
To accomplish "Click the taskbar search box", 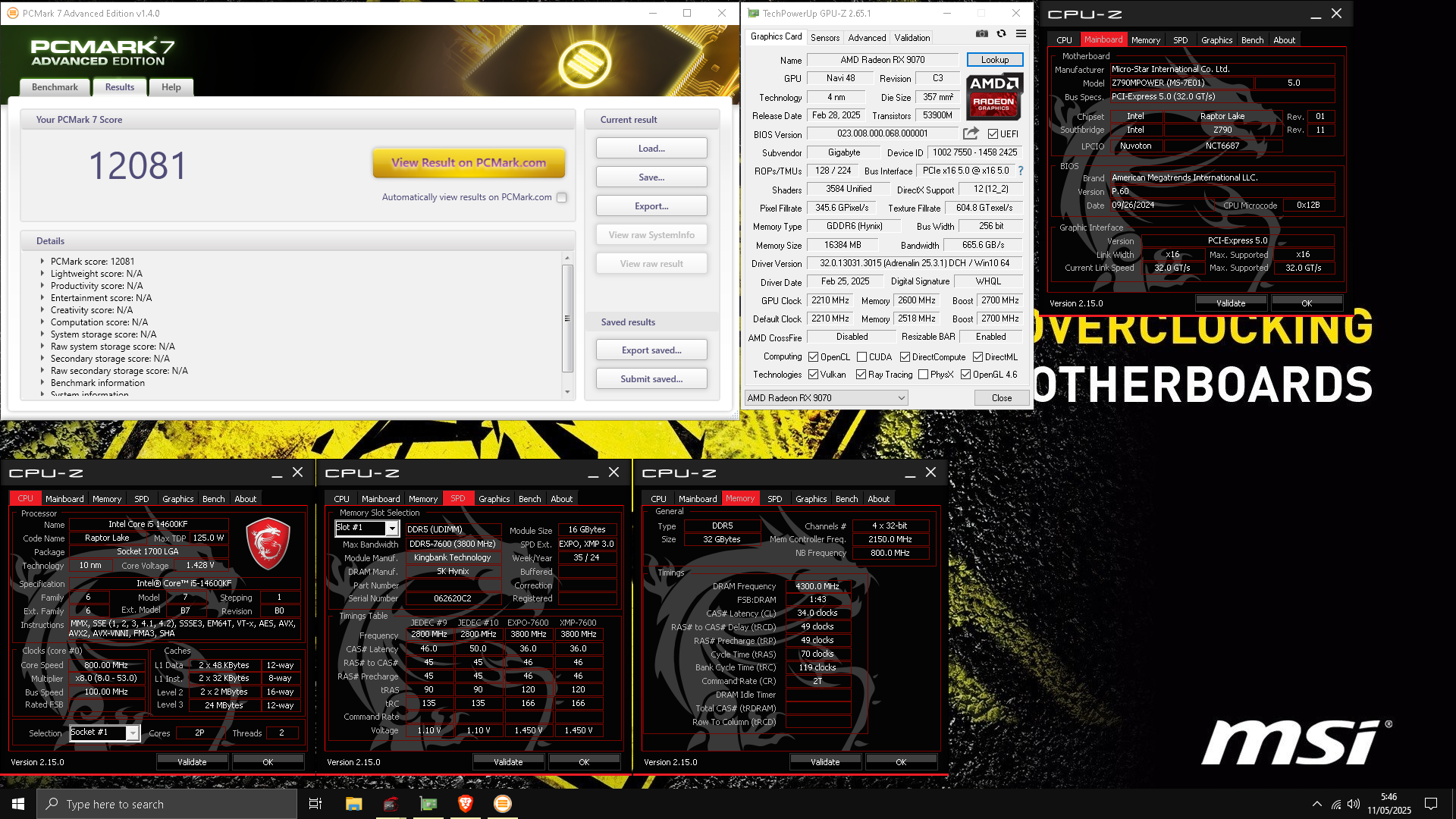I will tap(167, 804).
